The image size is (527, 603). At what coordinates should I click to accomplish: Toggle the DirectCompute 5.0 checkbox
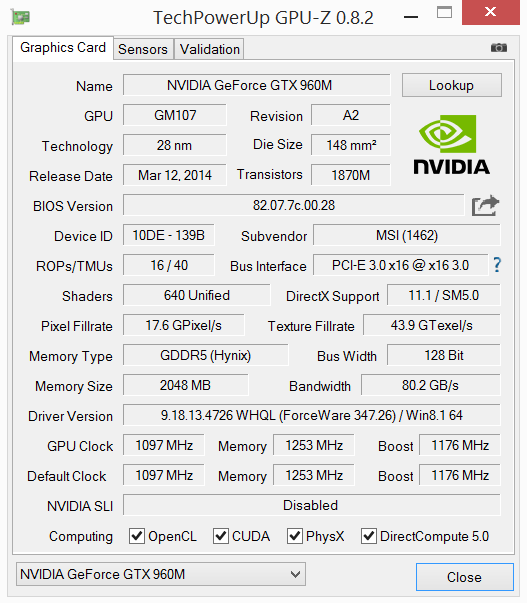tap(369, 536)
